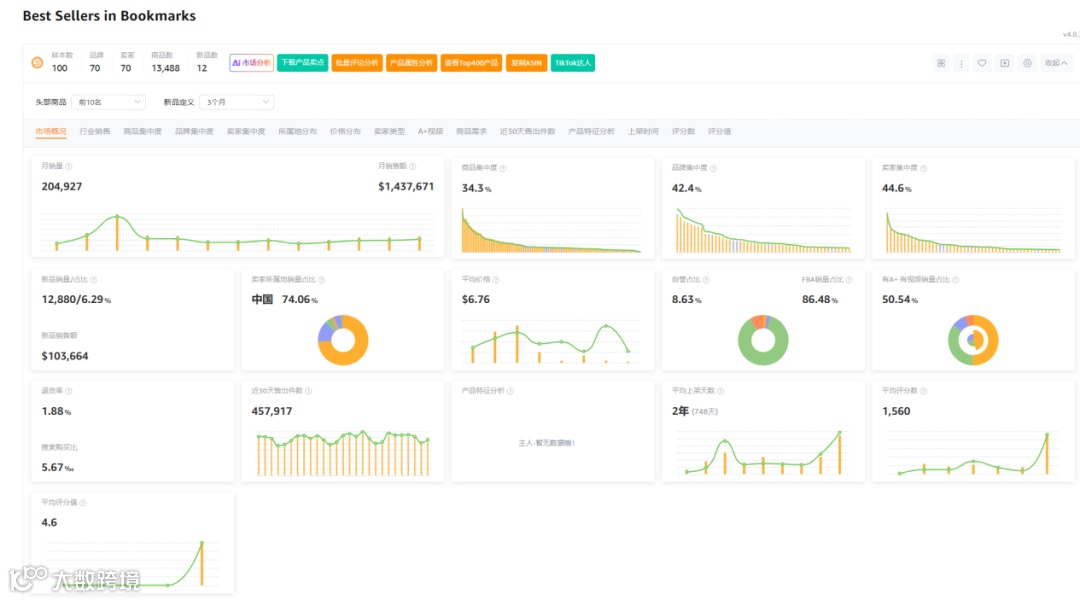Click the monthly sales trend line chart
This screenshot has width=1080, height=600.
pyautogui.click(x=238, y=232)
